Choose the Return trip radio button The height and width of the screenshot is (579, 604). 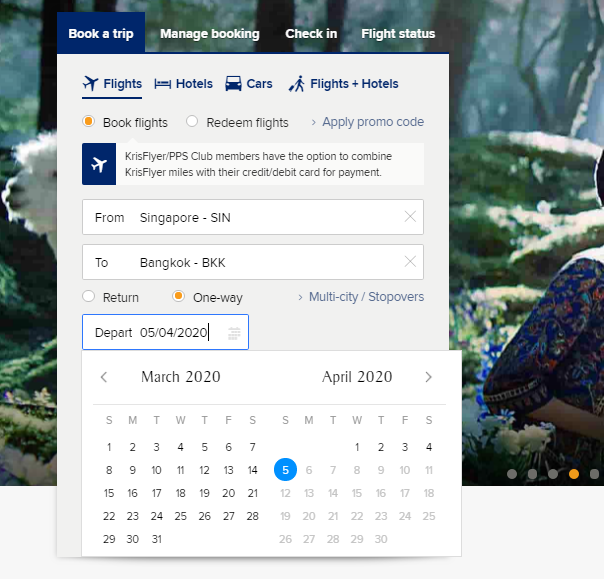pyautogui.click(x=89, y=297)
